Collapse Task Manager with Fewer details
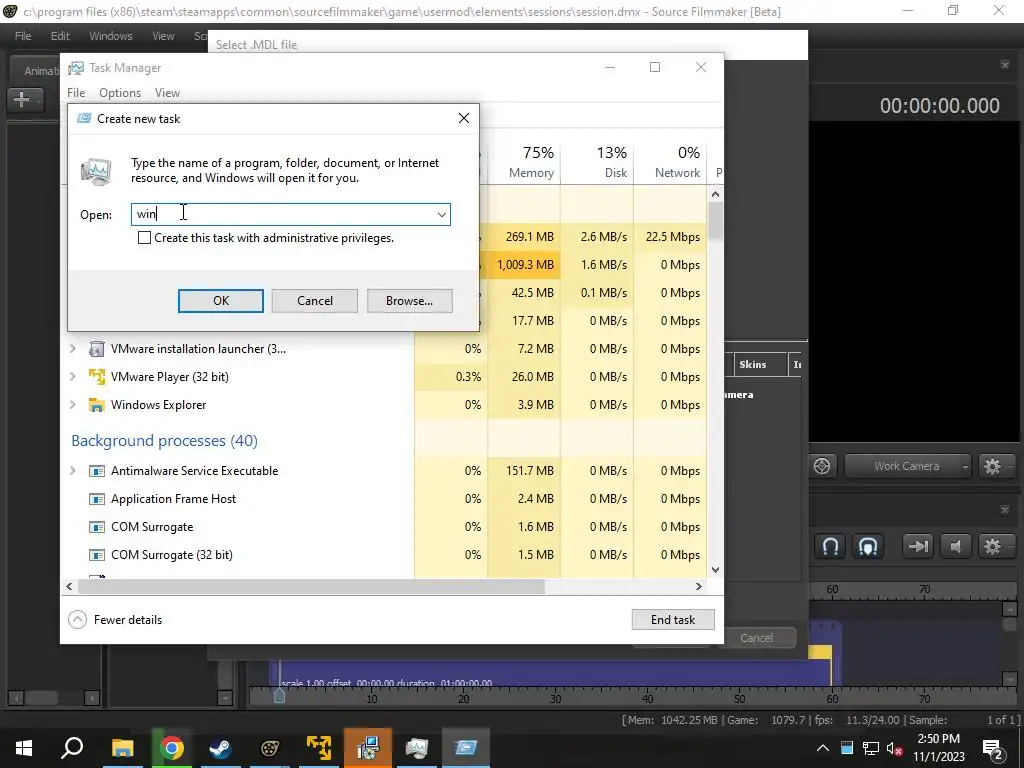 (x=116, y=620)
